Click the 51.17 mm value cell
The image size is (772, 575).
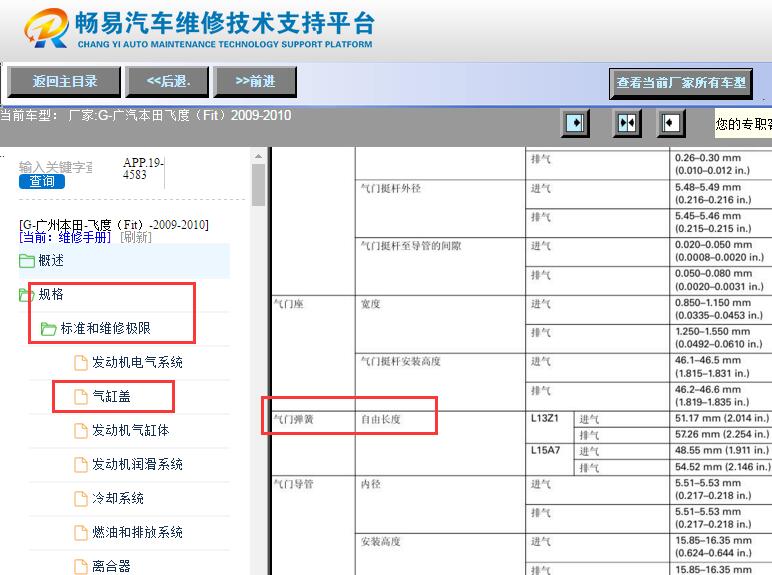722,418
